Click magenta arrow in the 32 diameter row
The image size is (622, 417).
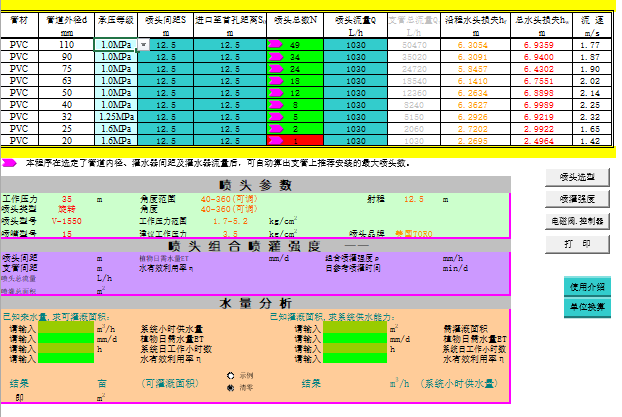tap(275, 117)
